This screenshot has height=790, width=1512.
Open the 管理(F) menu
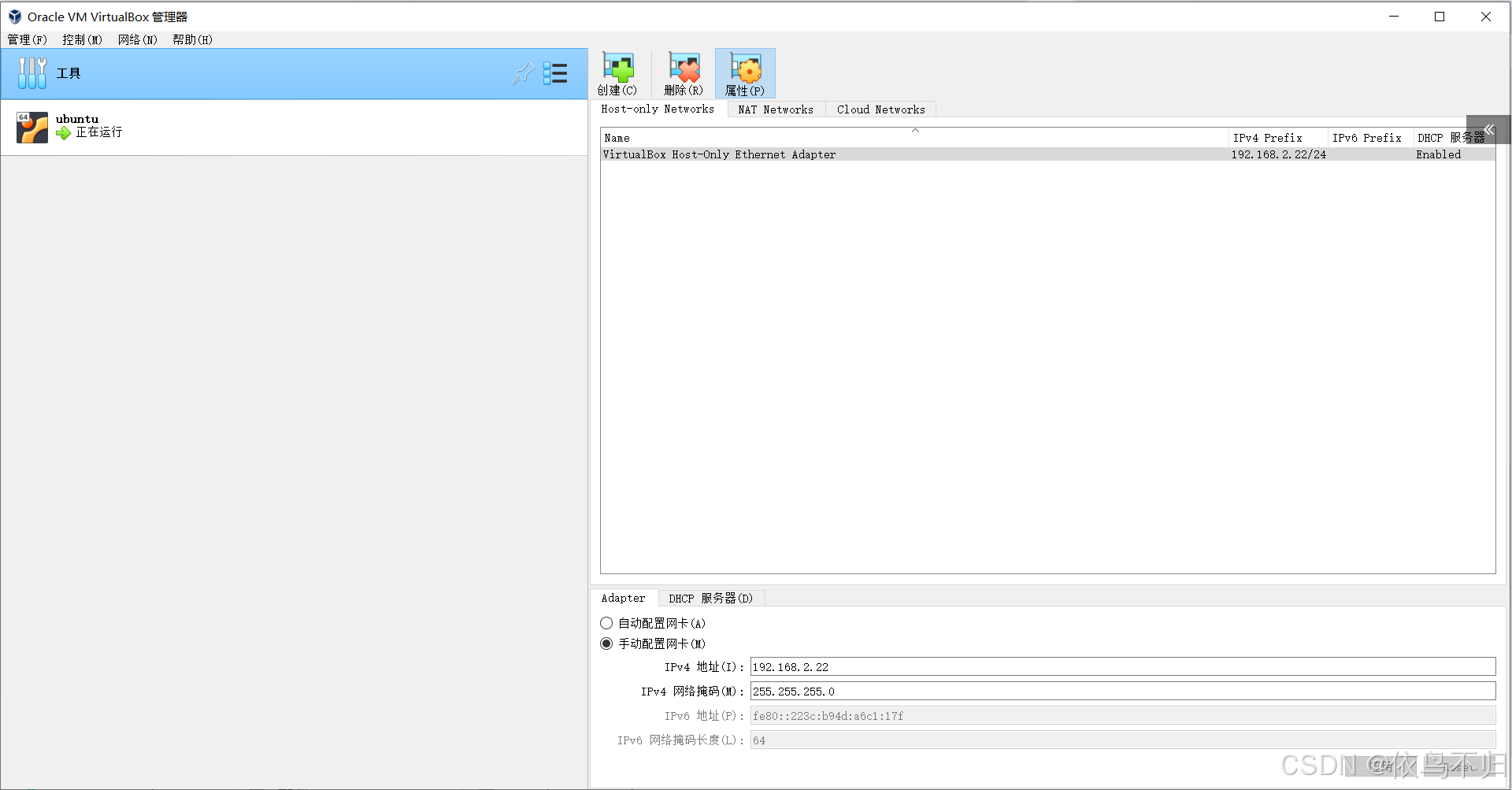(28, 39)
